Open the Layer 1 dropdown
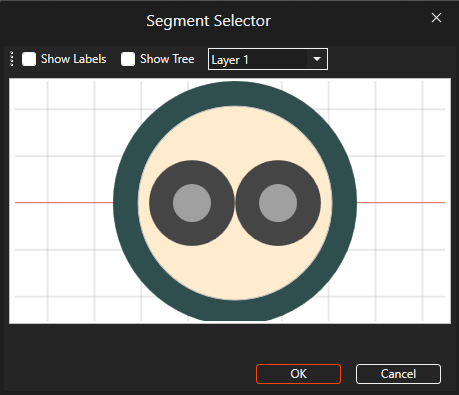459x395 pixels. pyautogui.click(x=268, y=59)
